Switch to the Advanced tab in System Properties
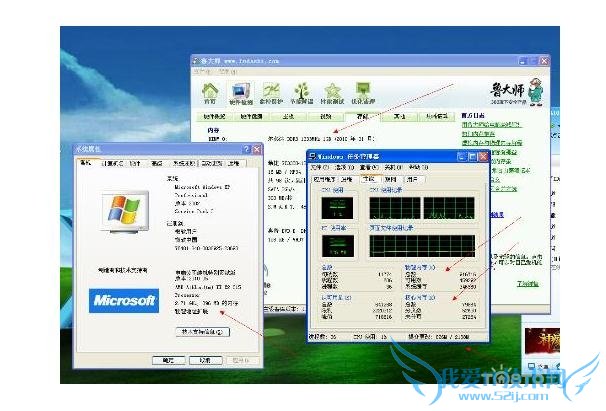606x411 pixels. coord(157,164)
